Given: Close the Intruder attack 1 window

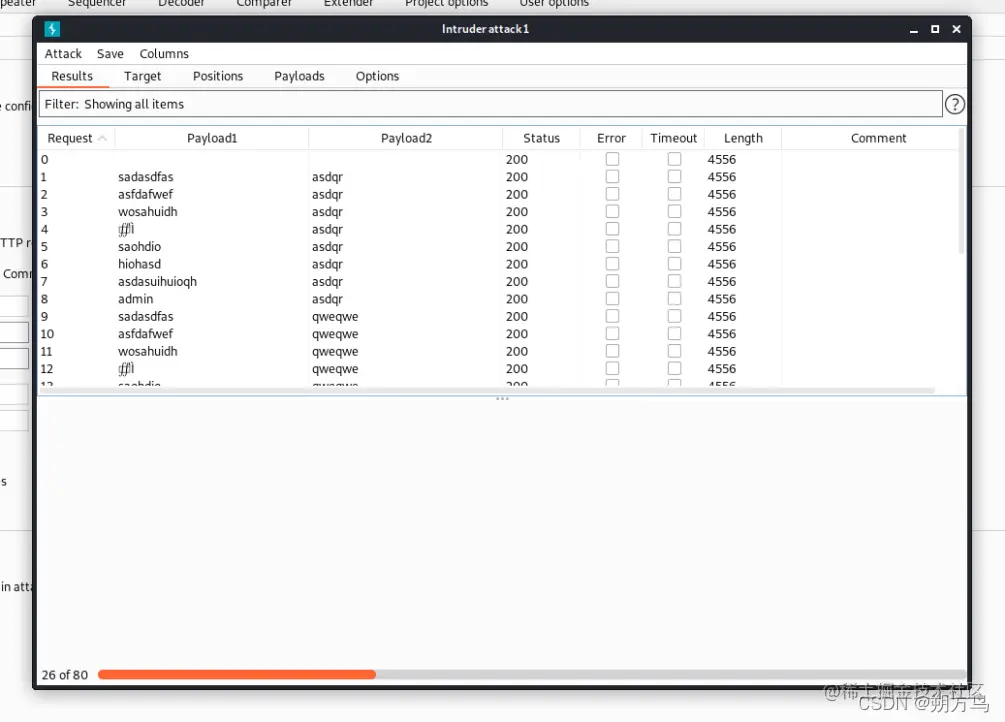Looking at the screenshot, I should pos(956,29).
